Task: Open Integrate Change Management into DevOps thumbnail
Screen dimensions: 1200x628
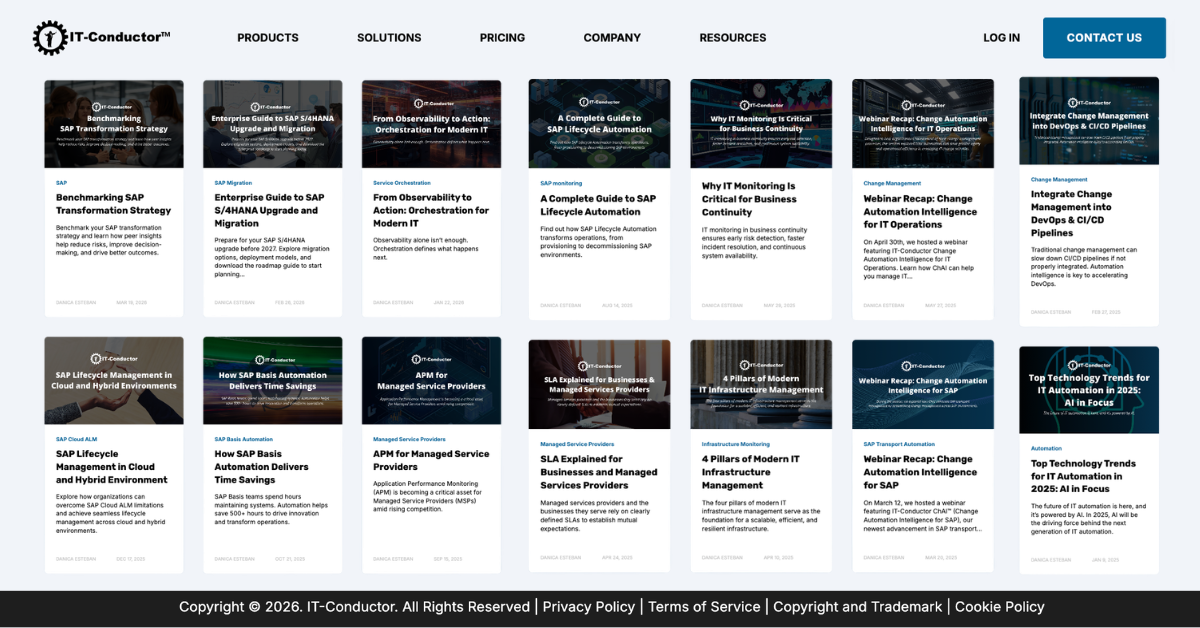Action: (1089, 121)
